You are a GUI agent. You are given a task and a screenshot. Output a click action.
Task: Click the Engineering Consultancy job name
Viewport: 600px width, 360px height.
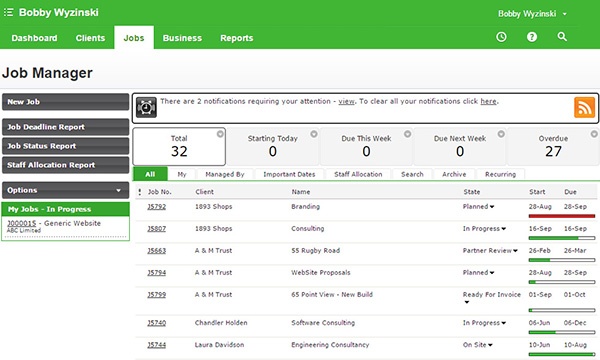330,345
